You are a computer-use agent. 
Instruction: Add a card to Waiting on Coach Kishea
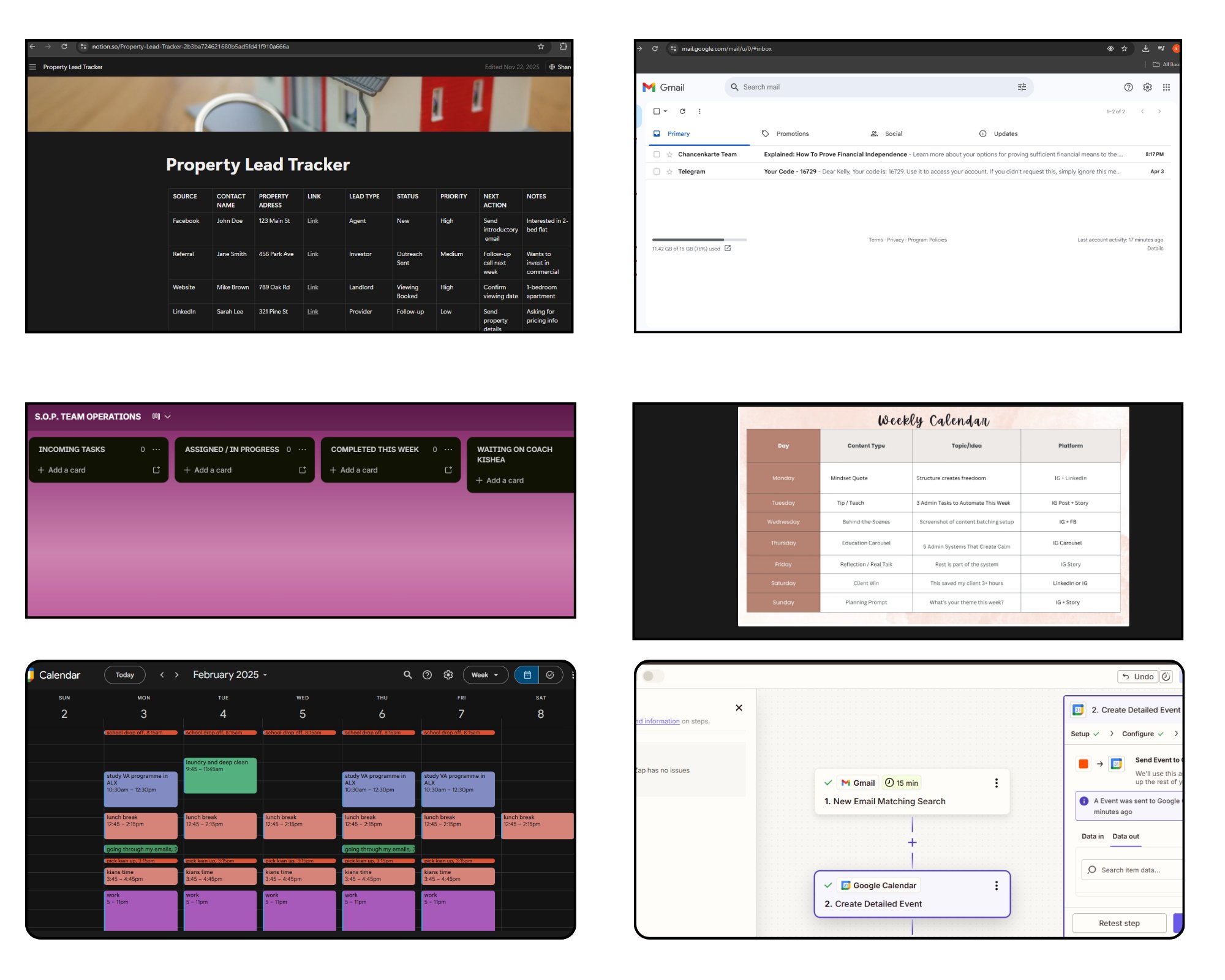click(x=500, y=480)
